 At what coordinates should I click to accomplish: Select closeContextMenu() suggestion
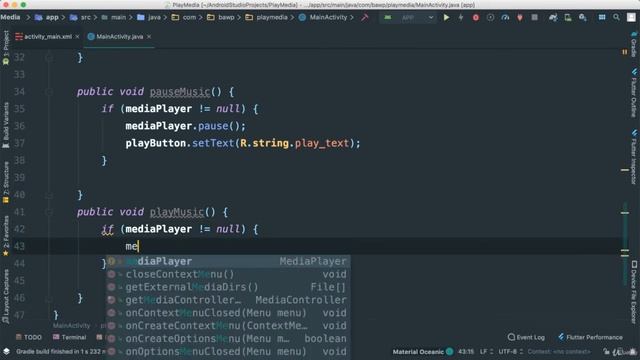tap(228, 274)
